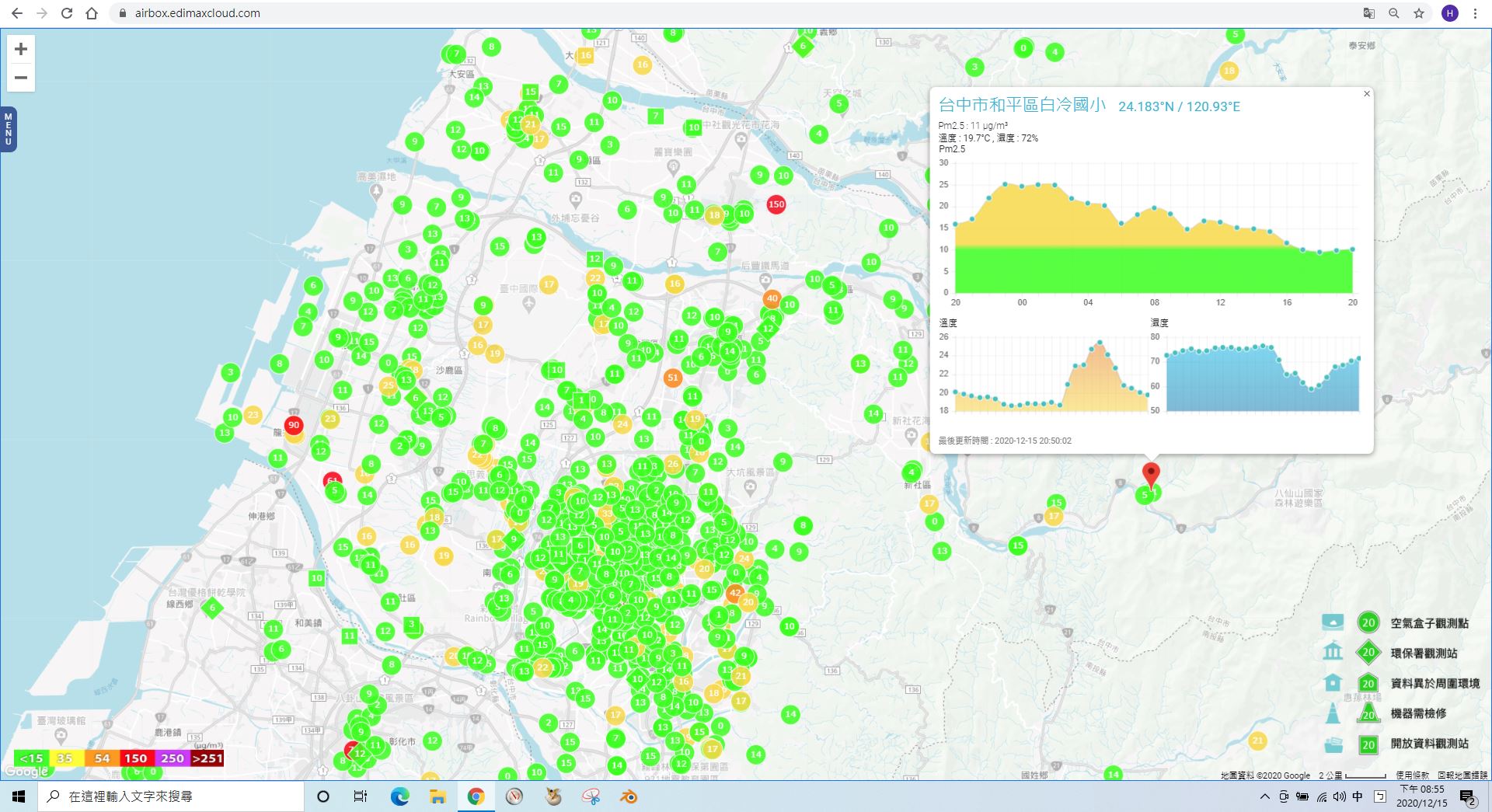Click the orange 54 color scale swatch
Image resolution: width=1492 pixels, height=812 pixels.
point(101,758)
